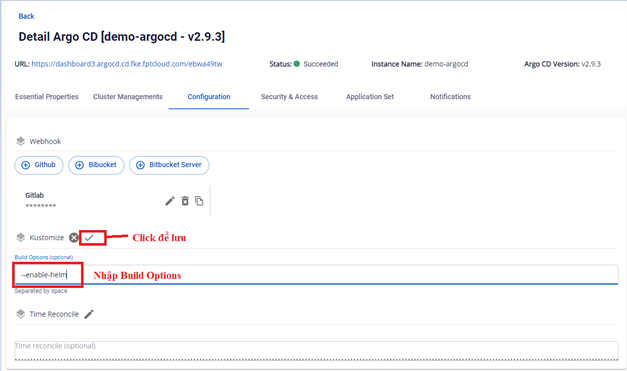Click the Time reconcile input field

(x=316, y=351)
